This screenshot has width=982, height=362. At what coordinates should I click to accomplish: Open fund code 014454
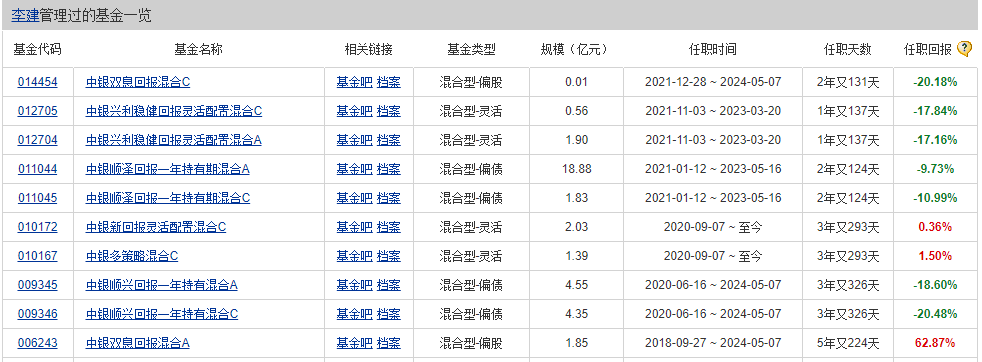coord(38,82)
